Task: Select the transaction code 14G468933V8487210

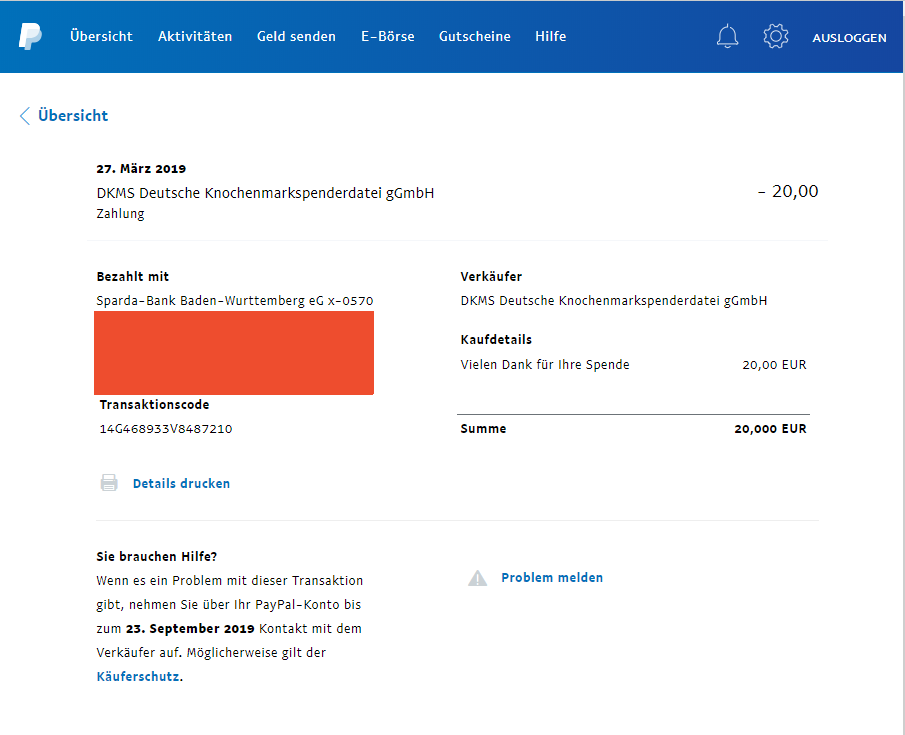Action: (x=166, y=429)
